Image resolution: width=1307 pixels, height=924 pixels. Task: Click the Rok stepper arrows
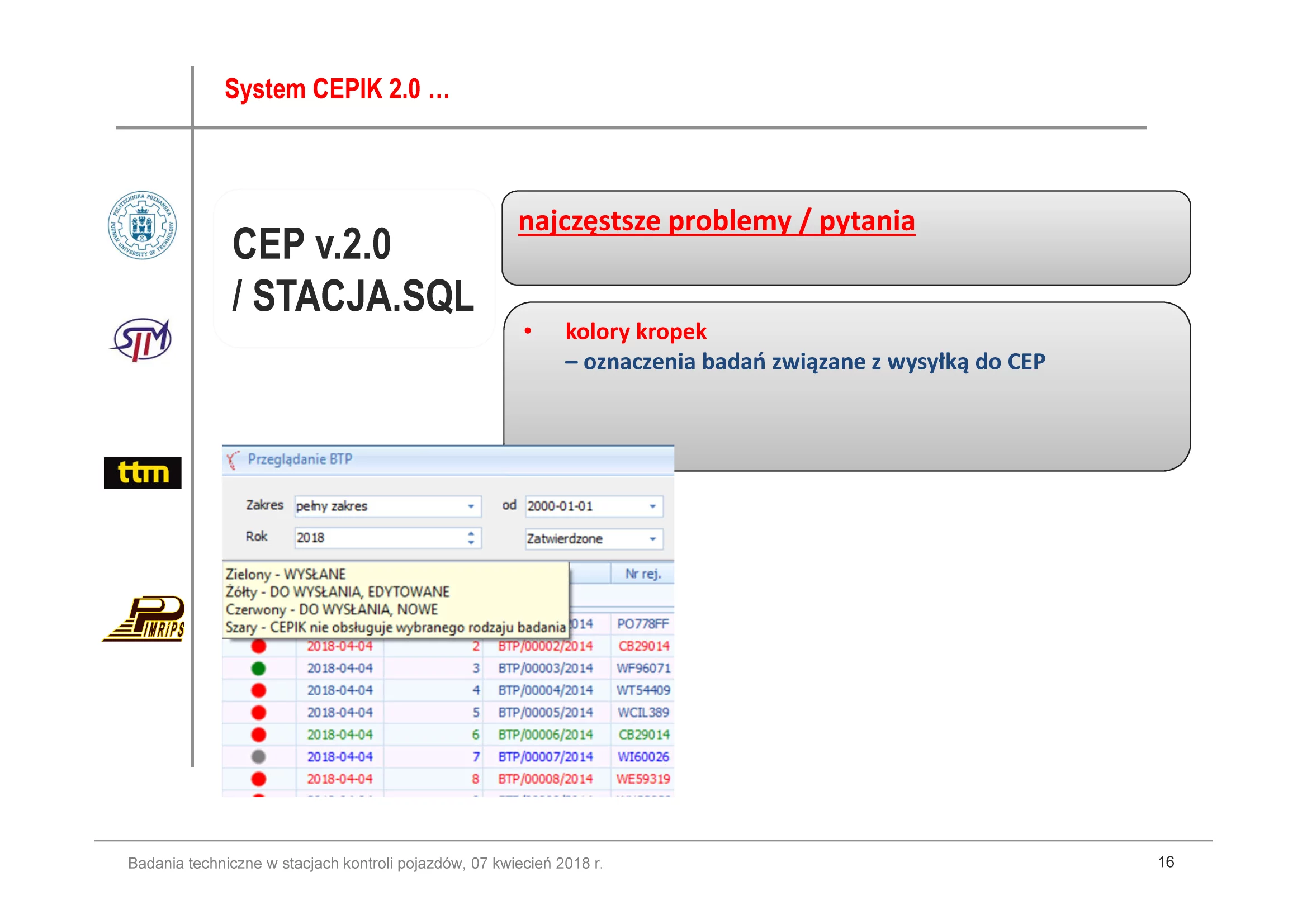tap(471, 538)
